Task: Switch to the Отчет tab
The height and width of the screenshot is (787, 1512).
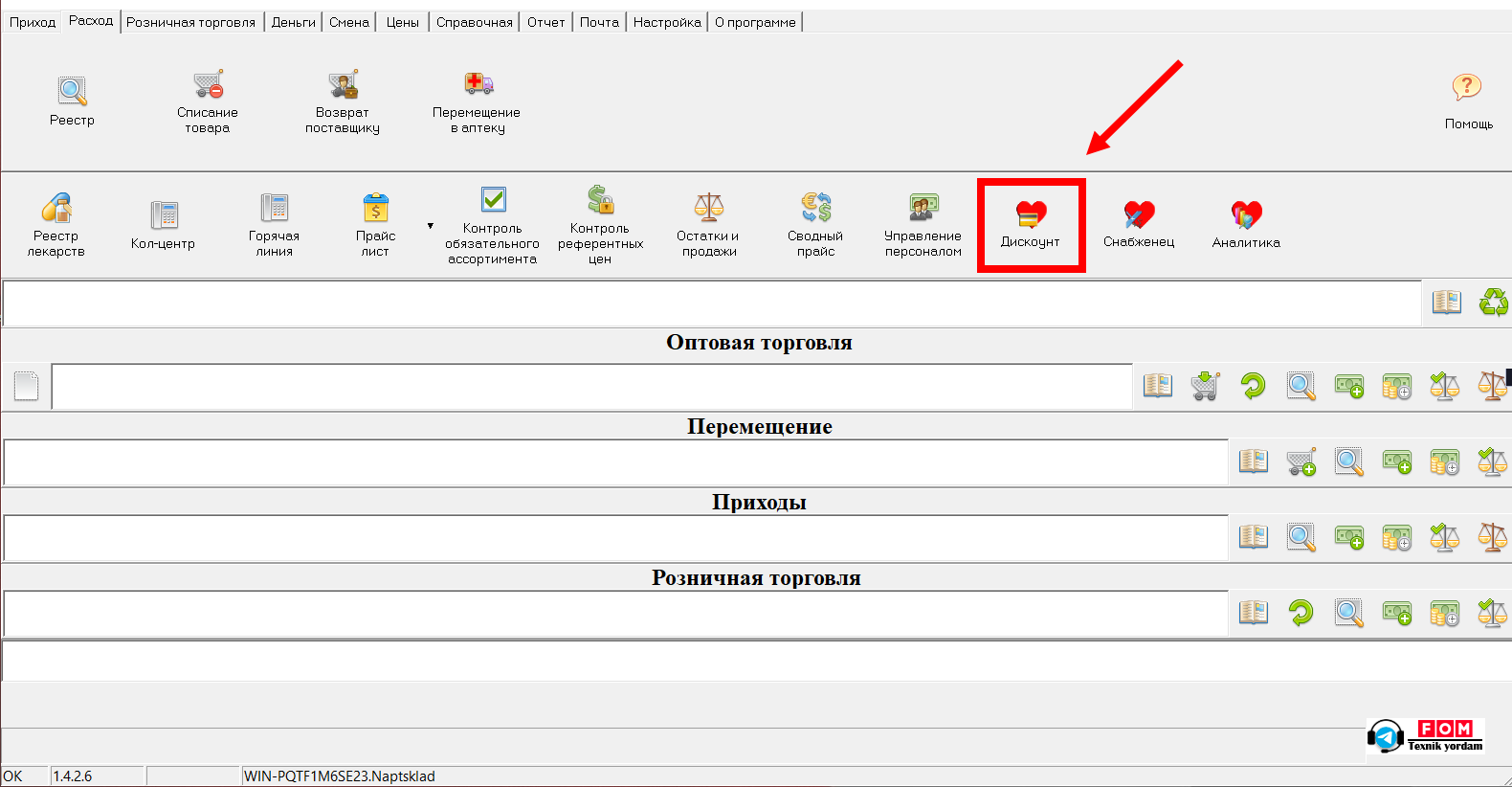Action: click(x=546, y=22)
